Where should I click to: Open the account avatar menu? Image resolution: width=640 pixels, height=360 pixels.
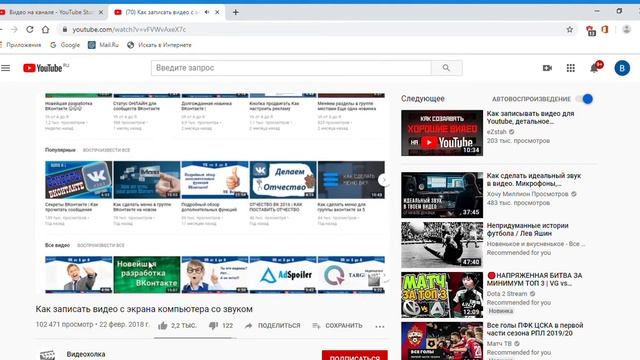tap(622, 68)
